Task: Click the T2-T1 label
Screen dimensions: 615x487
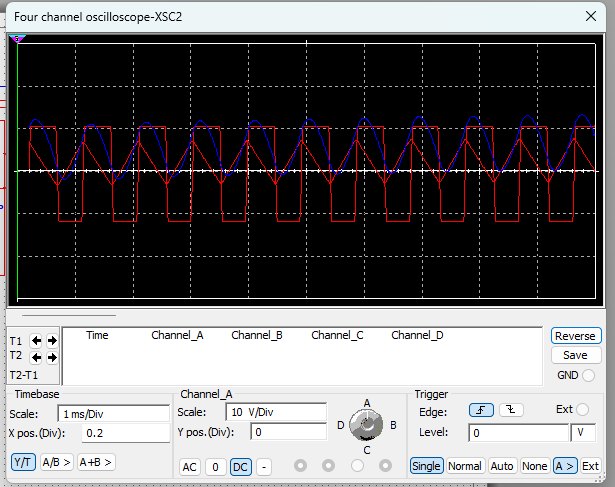Action: 24,375
